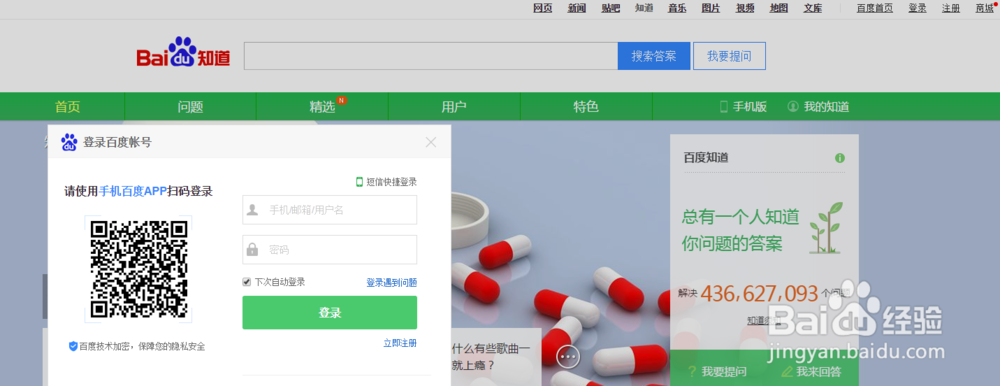Open the 特色 navigation tab
The width and height of the screenshot is (1000, 386).
586,107
